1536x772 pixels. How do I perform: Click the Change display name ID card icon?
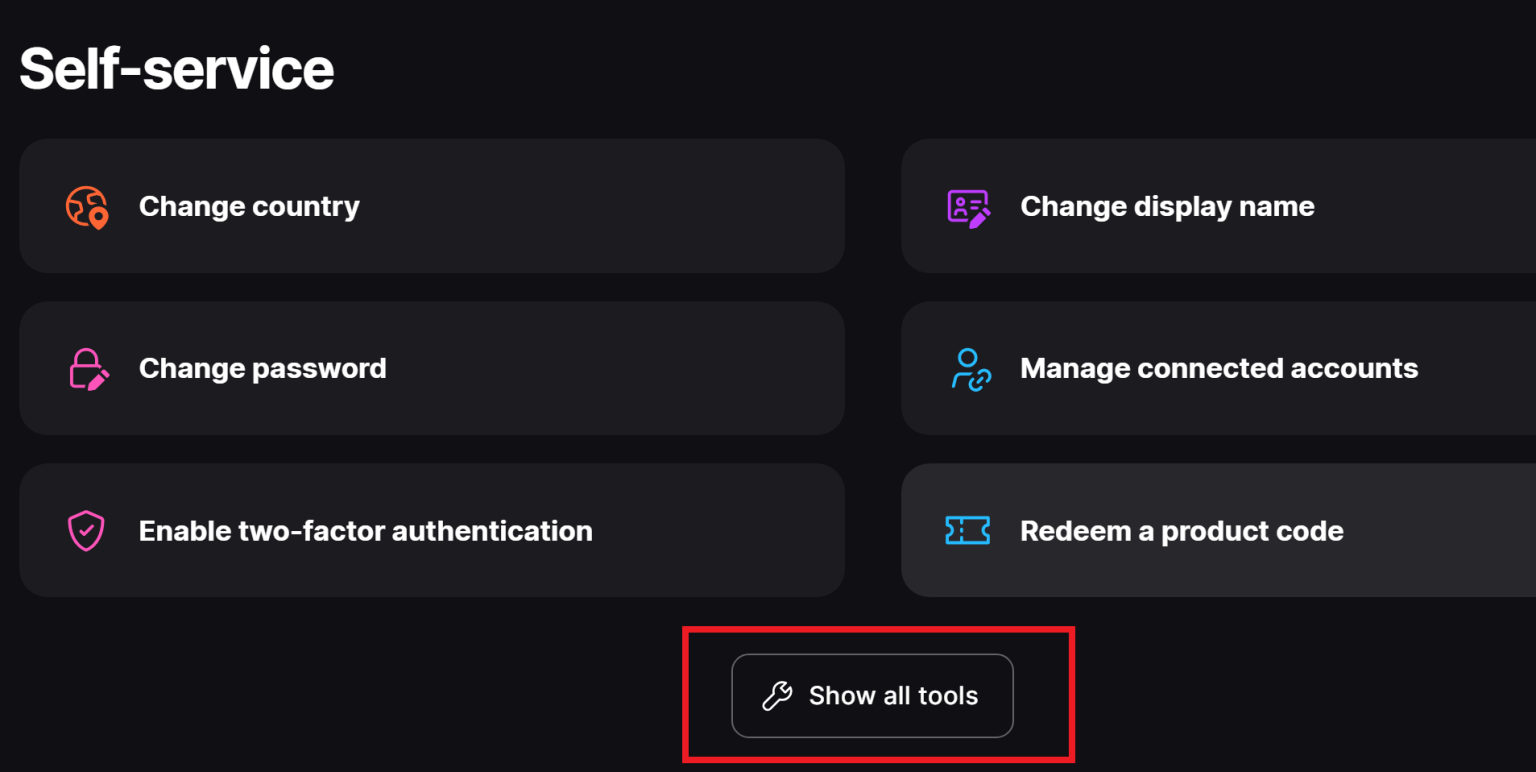coord(967,206)
